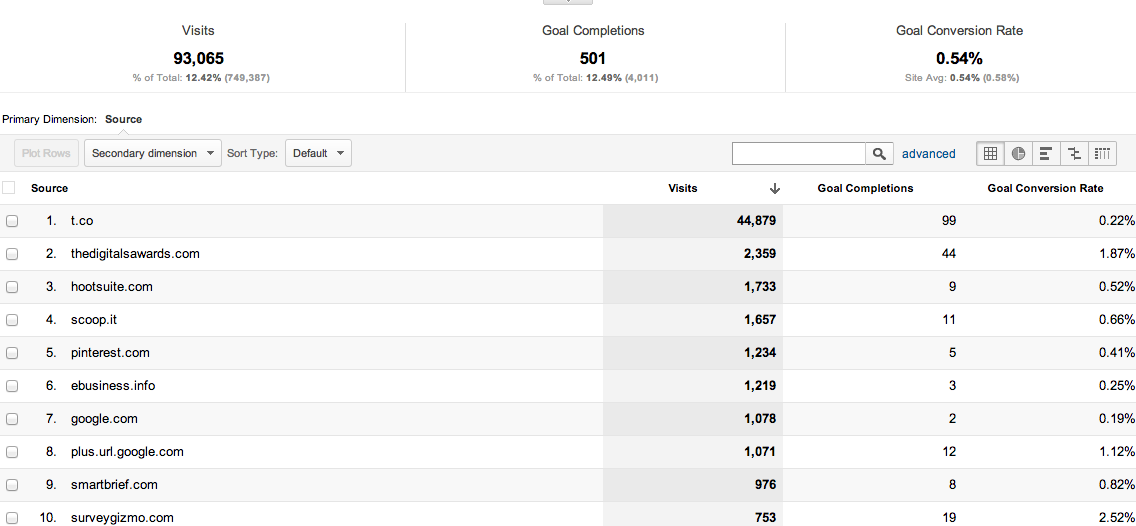The image size is (1136, 526).
Task: Tick the checkbox for the t.co row
Action: 12,221
